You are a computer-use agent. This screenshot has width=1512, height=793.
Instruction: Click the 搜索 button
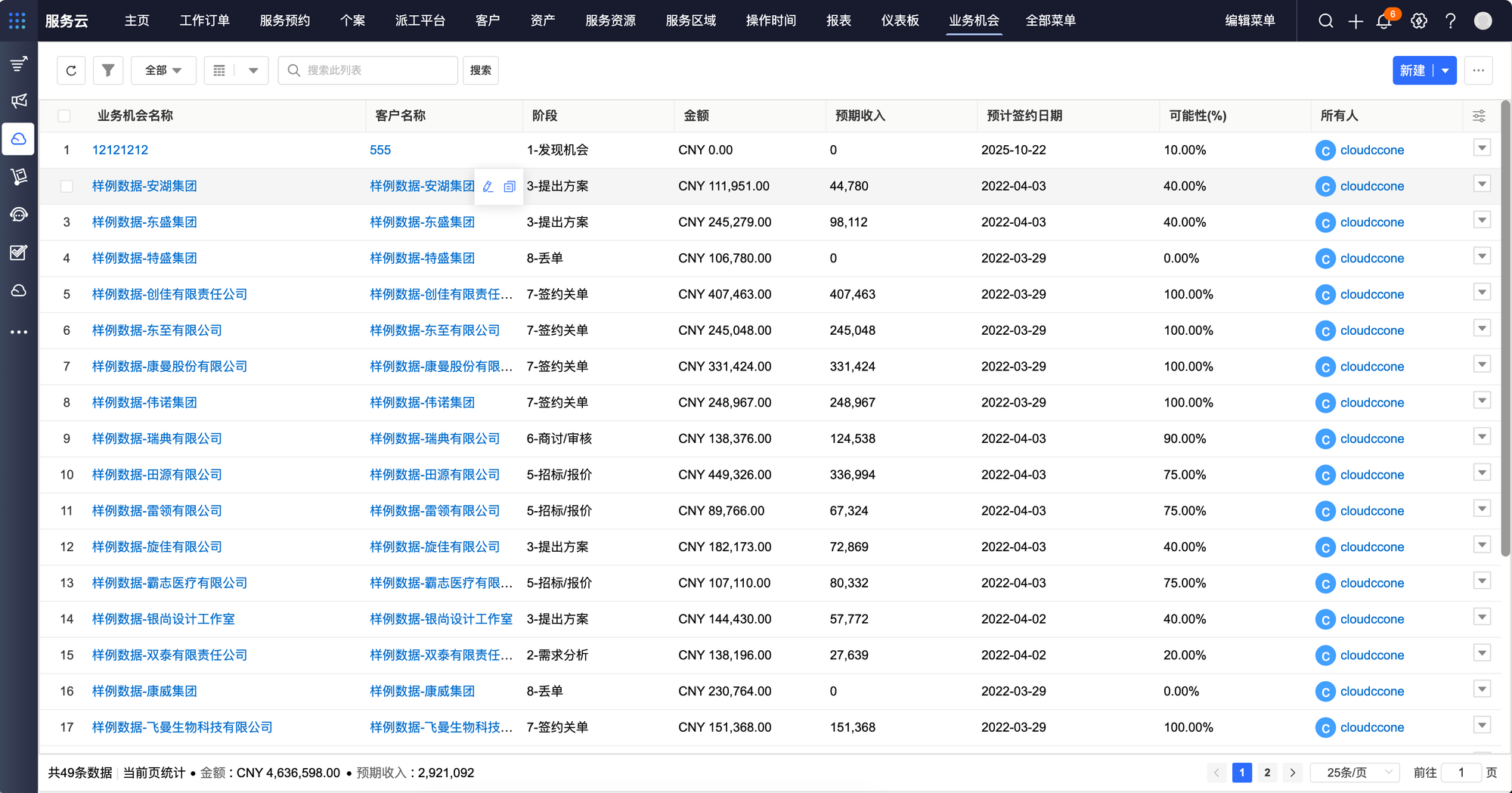click(480, 70)
